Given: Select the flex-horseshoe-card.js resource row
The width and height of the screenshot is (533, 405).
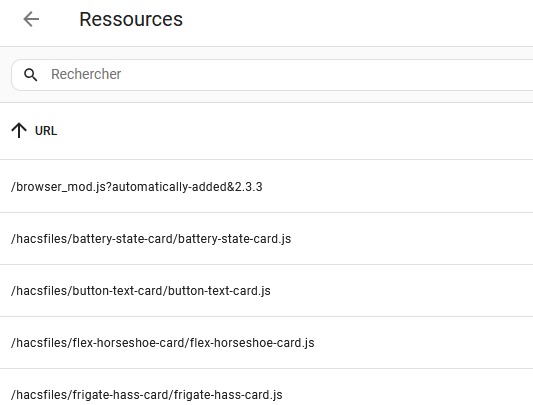Looking at the screenshot, I should [x=266, y=342].
